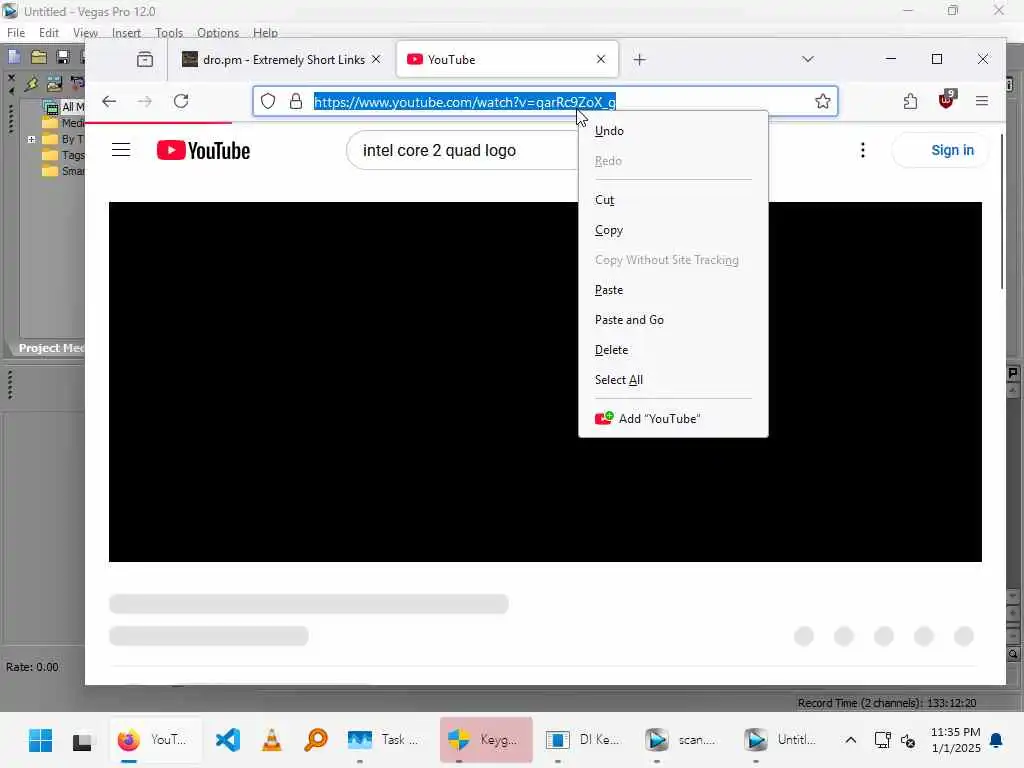The image size is (1024, 768).
Task: Expand the list all tabs chevron
Action: tap(808, 59)
